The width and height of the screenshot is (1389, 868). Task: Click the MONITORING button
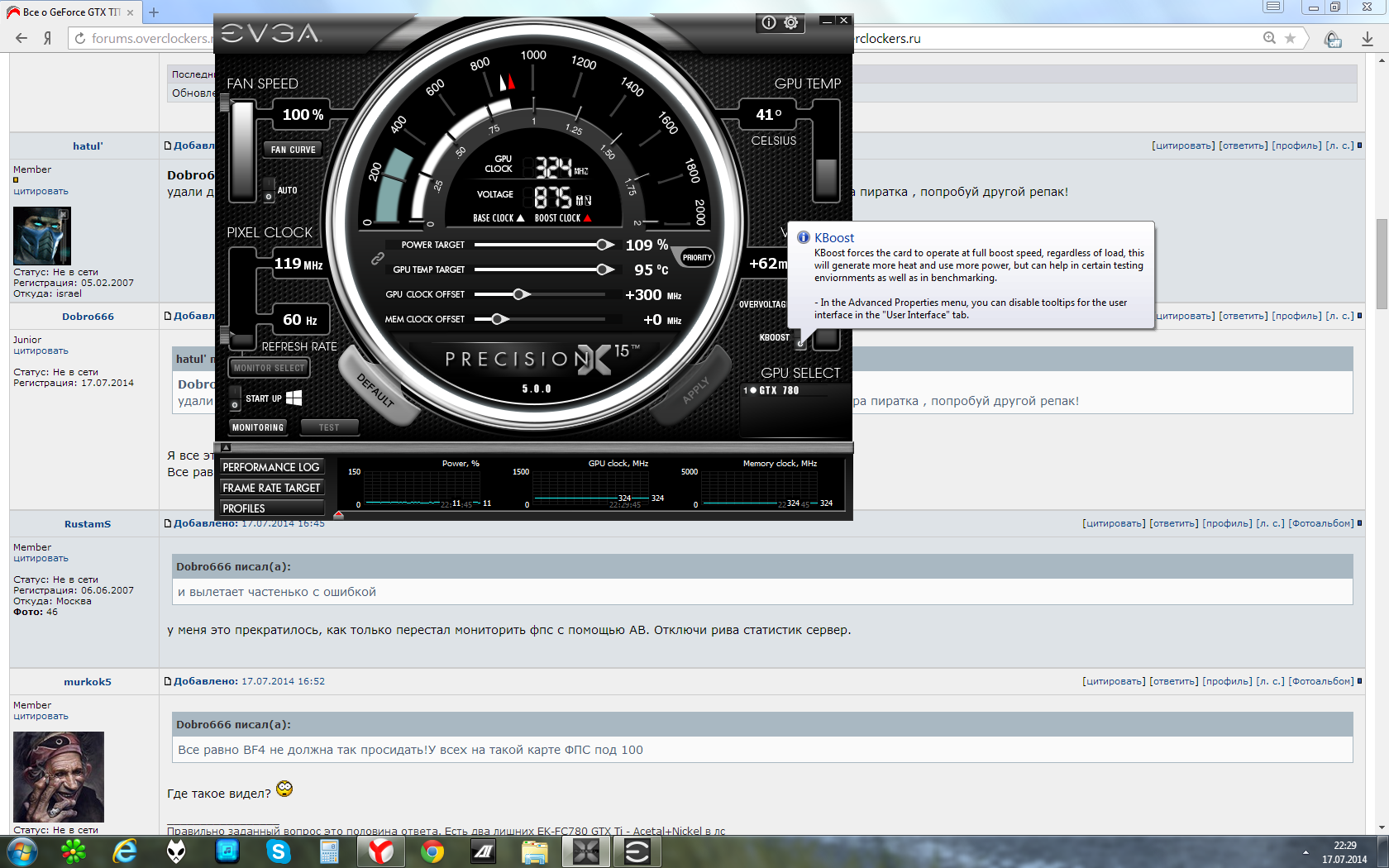pos(258,427)
